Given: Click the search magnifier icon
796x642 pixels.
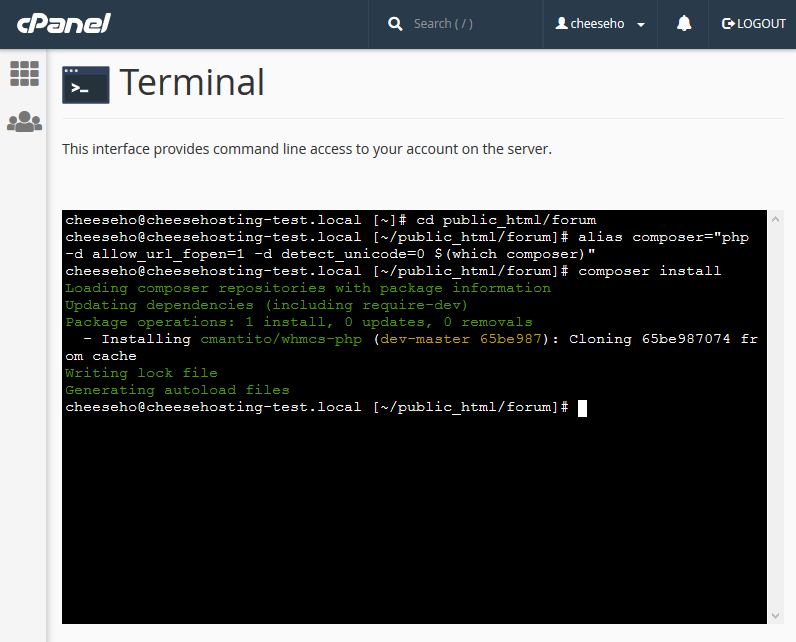Looking at the screenshot, I should point(395,24).
